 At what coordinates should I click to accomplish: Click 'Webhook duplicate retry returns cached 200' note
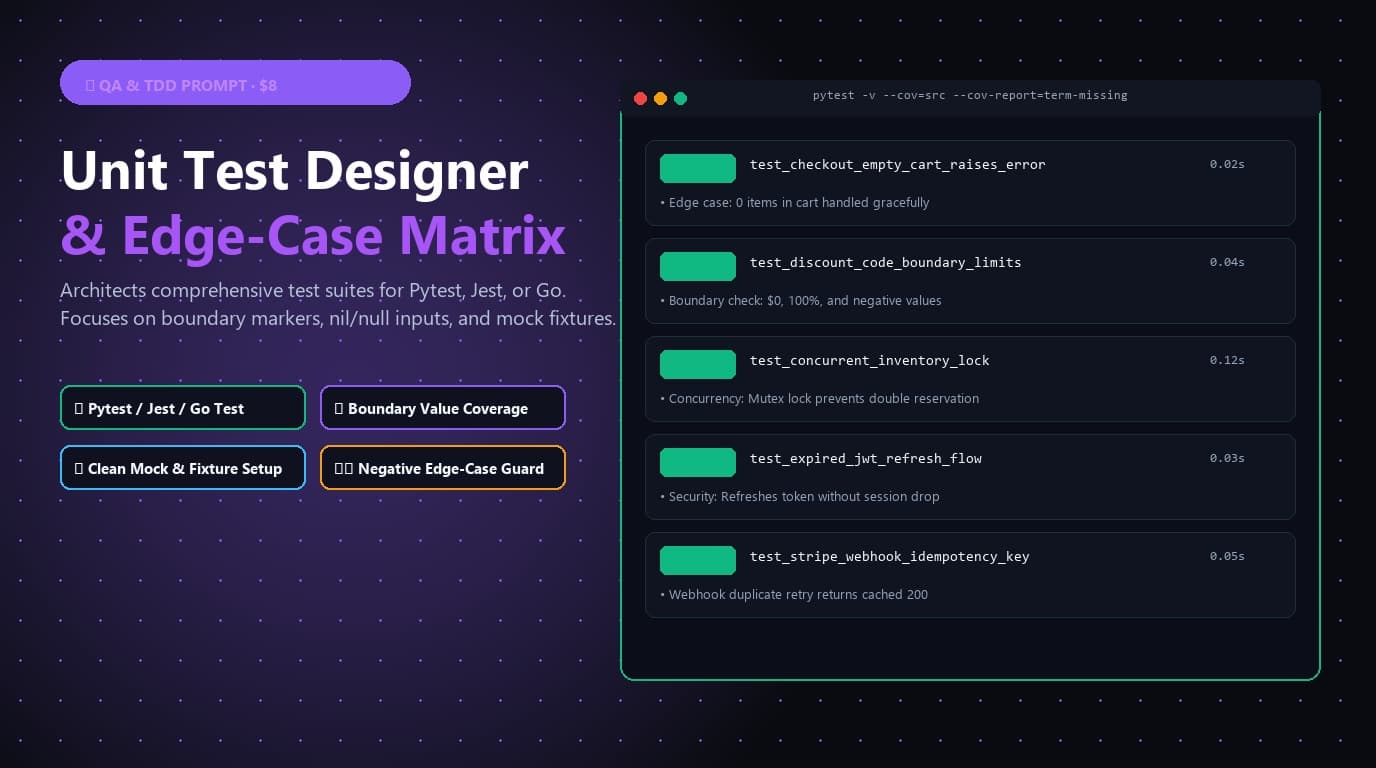[x=794, y=595]
